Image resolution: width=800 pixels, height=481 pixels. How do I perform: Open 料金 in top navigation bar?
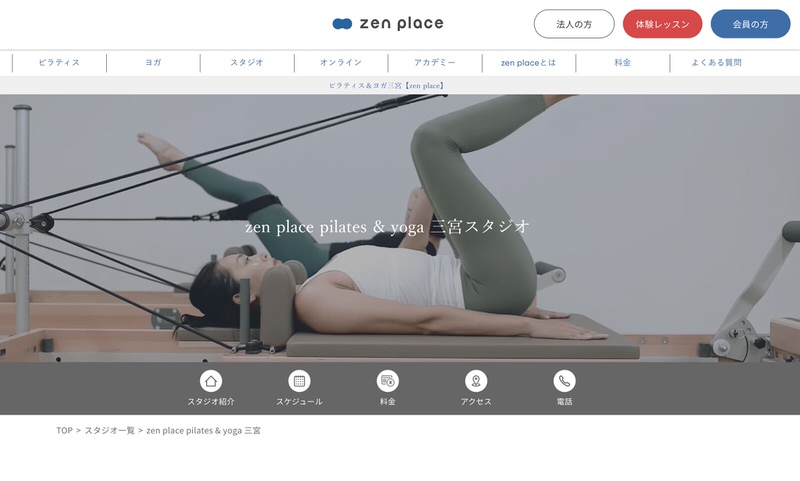pos(622,62)
